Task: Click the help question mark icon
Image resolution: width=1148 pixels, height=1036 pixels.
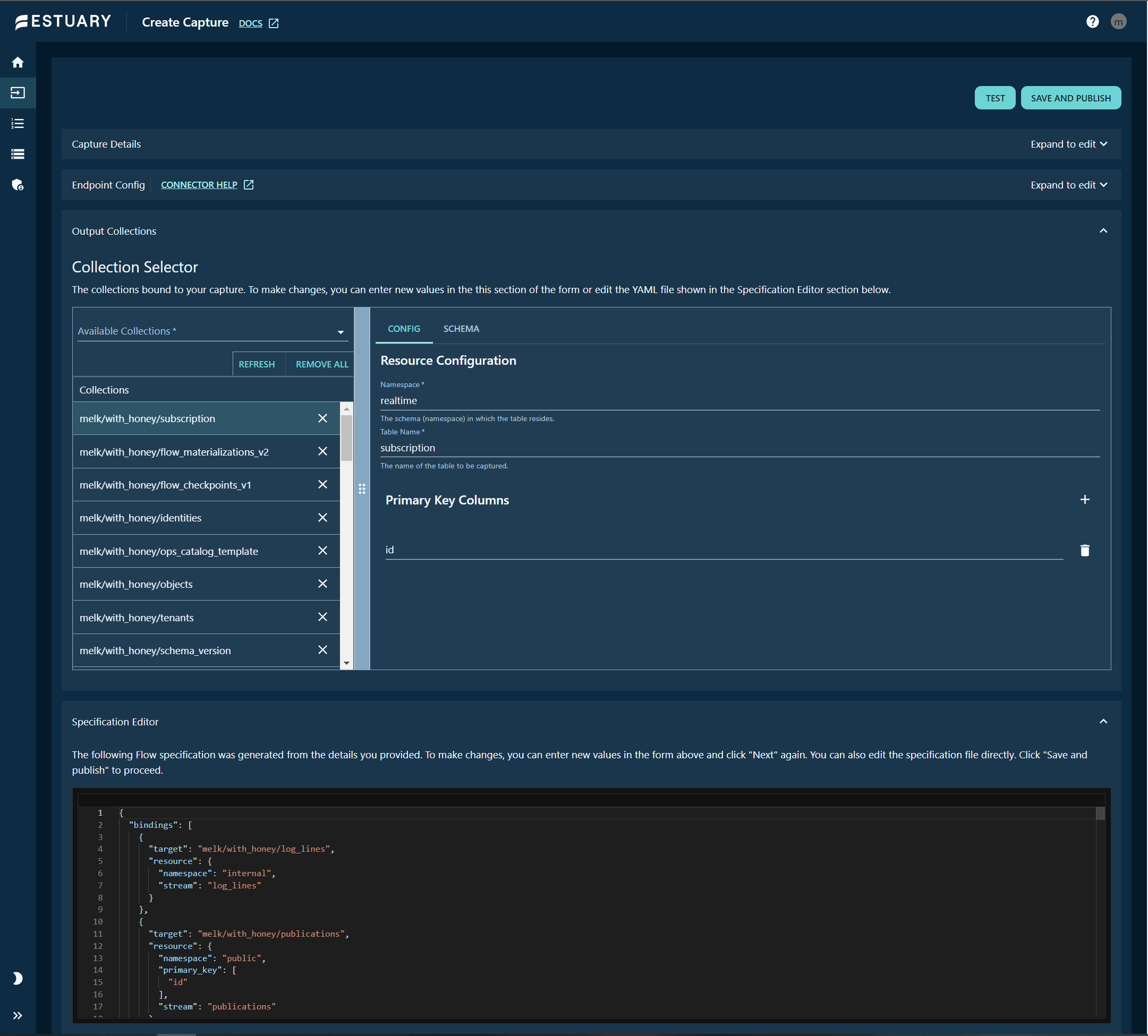Action: click(1092, 22)
